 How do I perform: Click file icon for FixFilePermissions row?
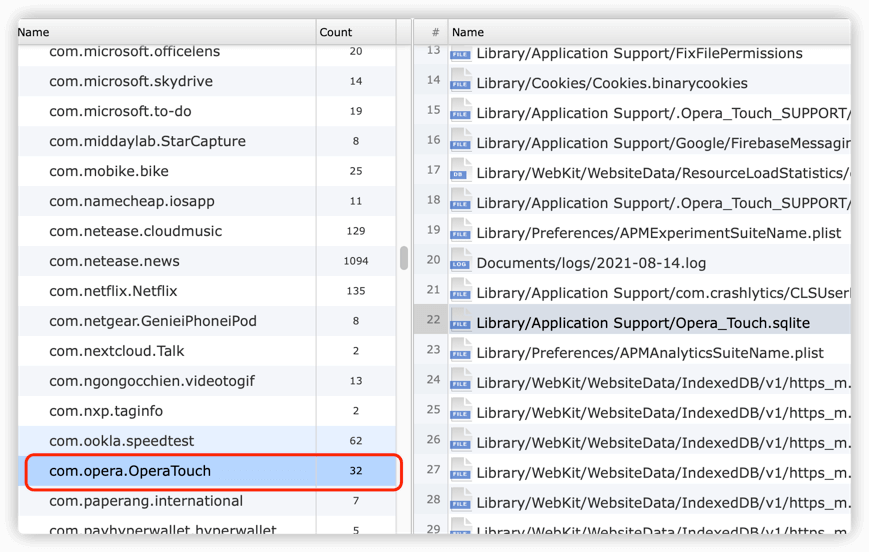point(460,52)
